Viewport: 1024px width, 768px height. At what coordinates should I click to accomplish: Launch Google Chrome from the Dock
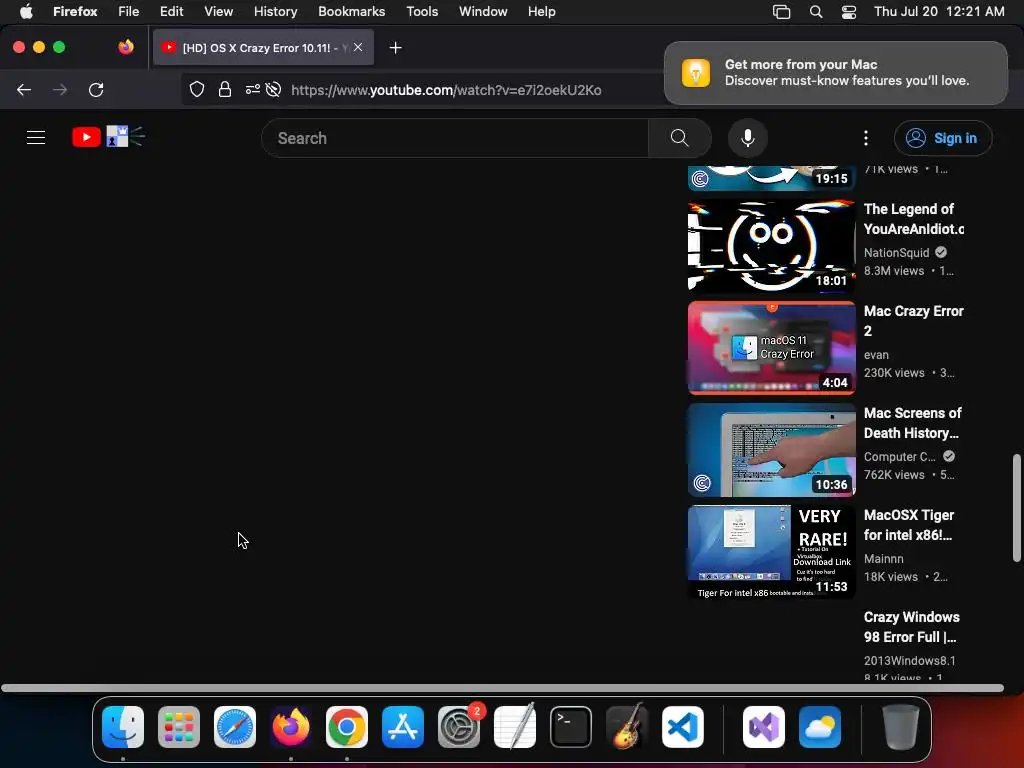coord(347,727)
